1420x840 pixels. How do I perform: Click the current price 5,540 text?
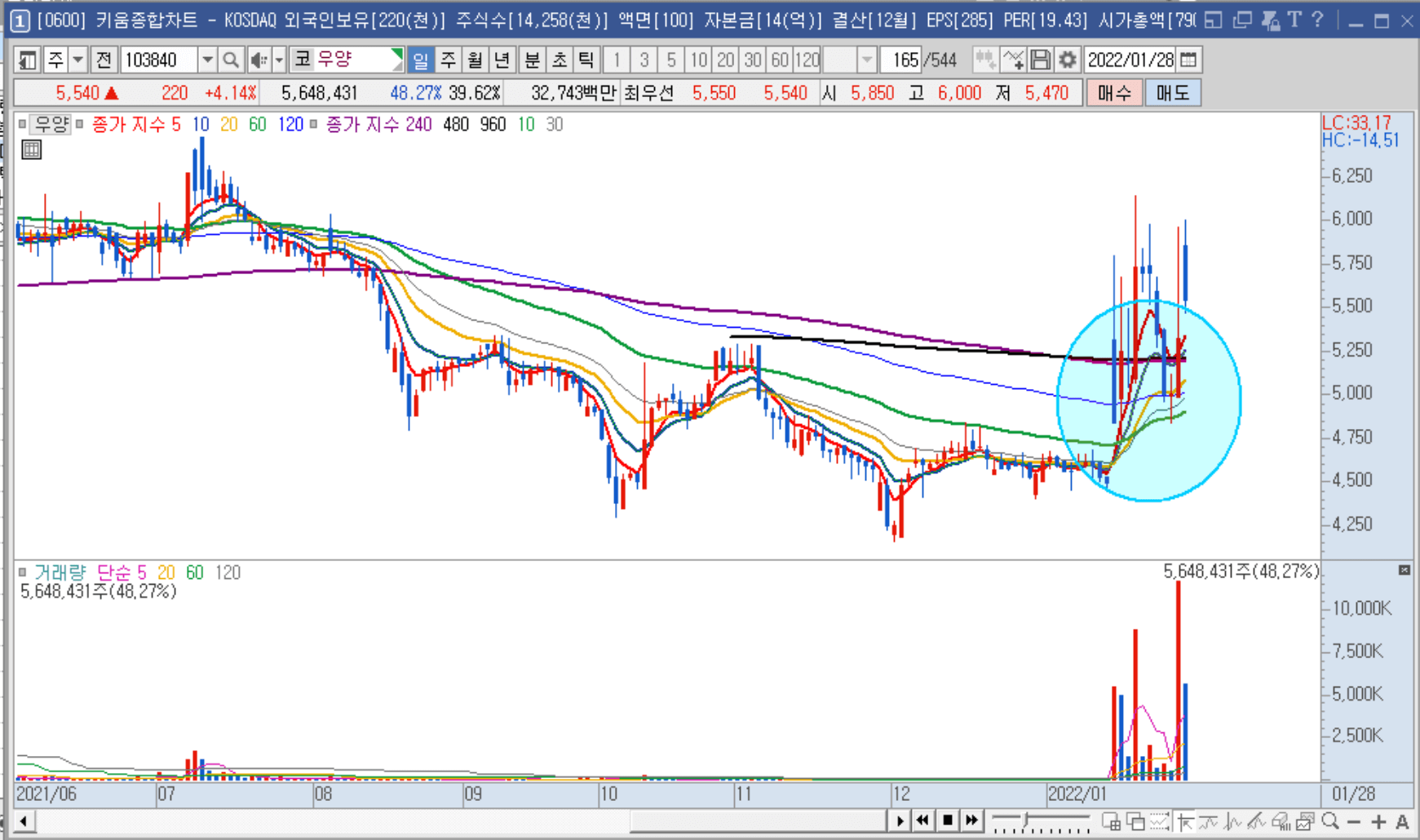[x=77, y=93]
